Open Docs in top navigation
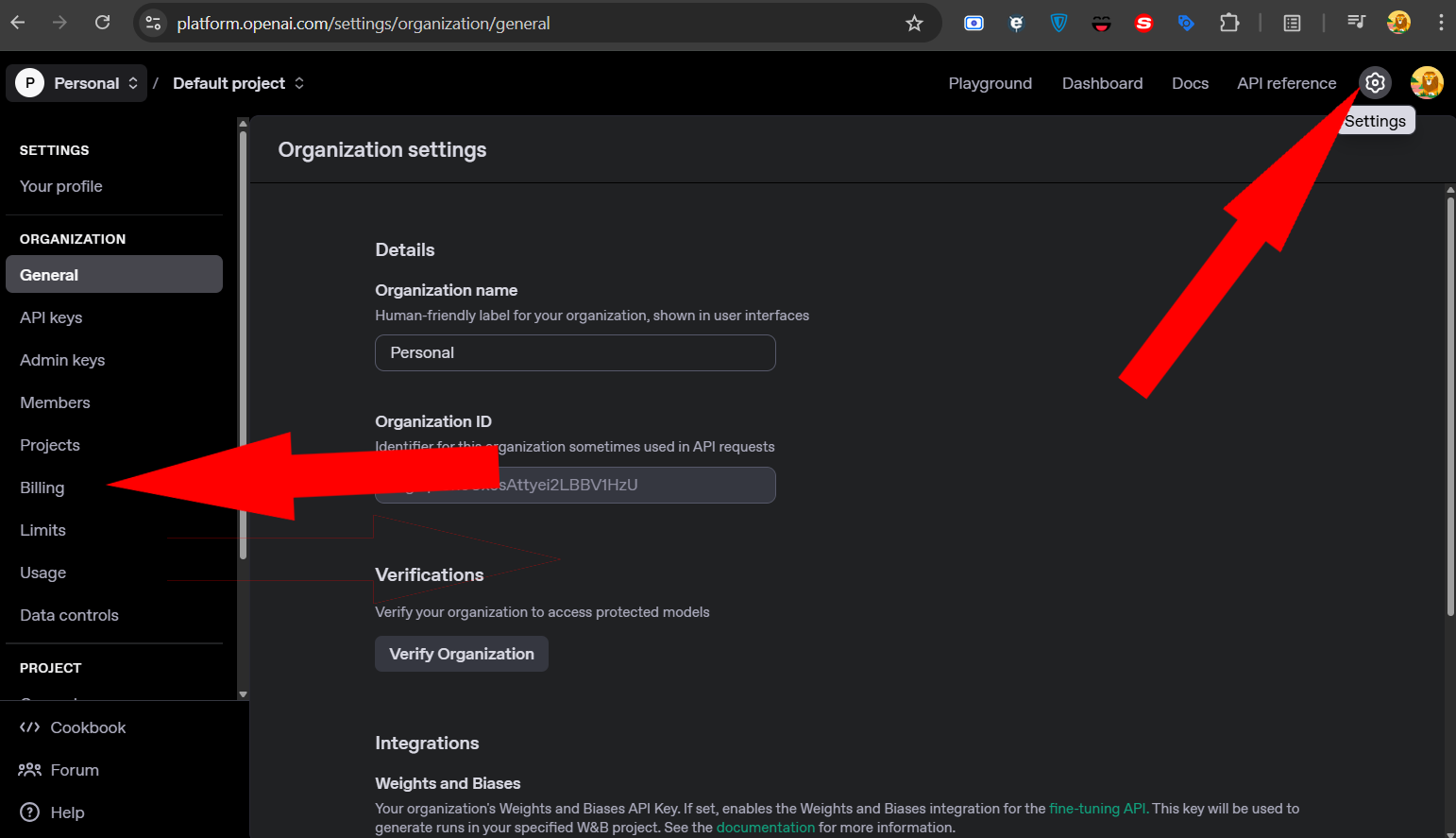 1190,83
